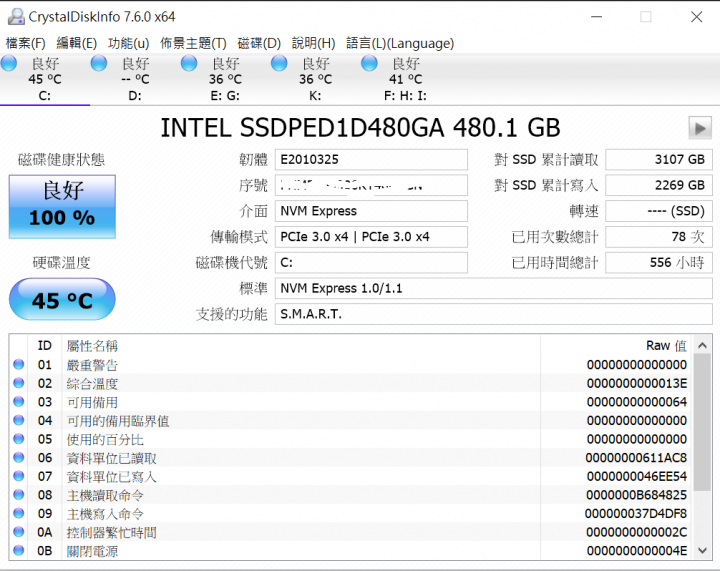Click the blue status dot for row 02
The image size is (720, 571).
pyautogui.click(x=19, y=383)
